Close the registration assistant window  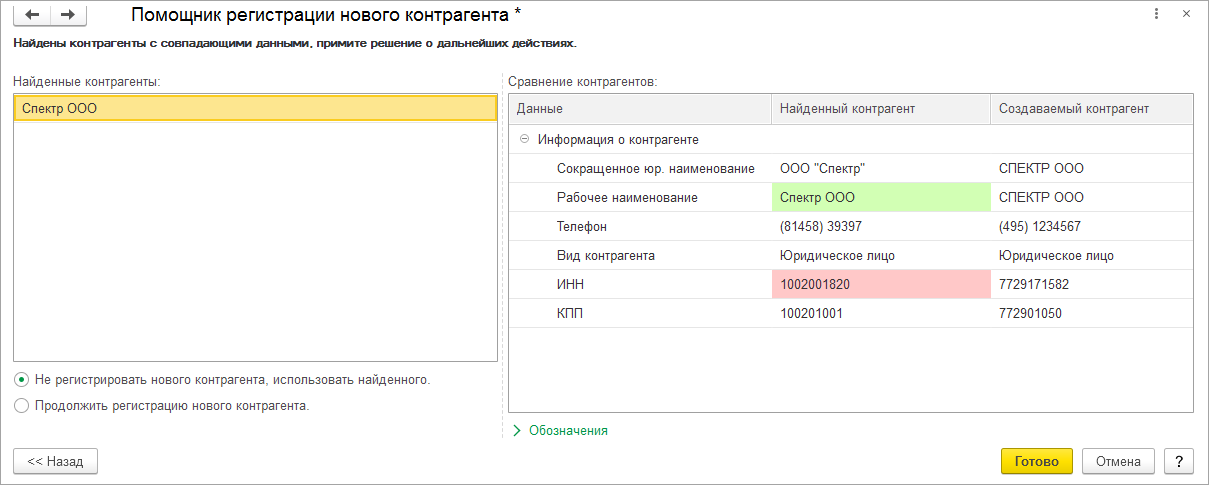click(1187, 14)
